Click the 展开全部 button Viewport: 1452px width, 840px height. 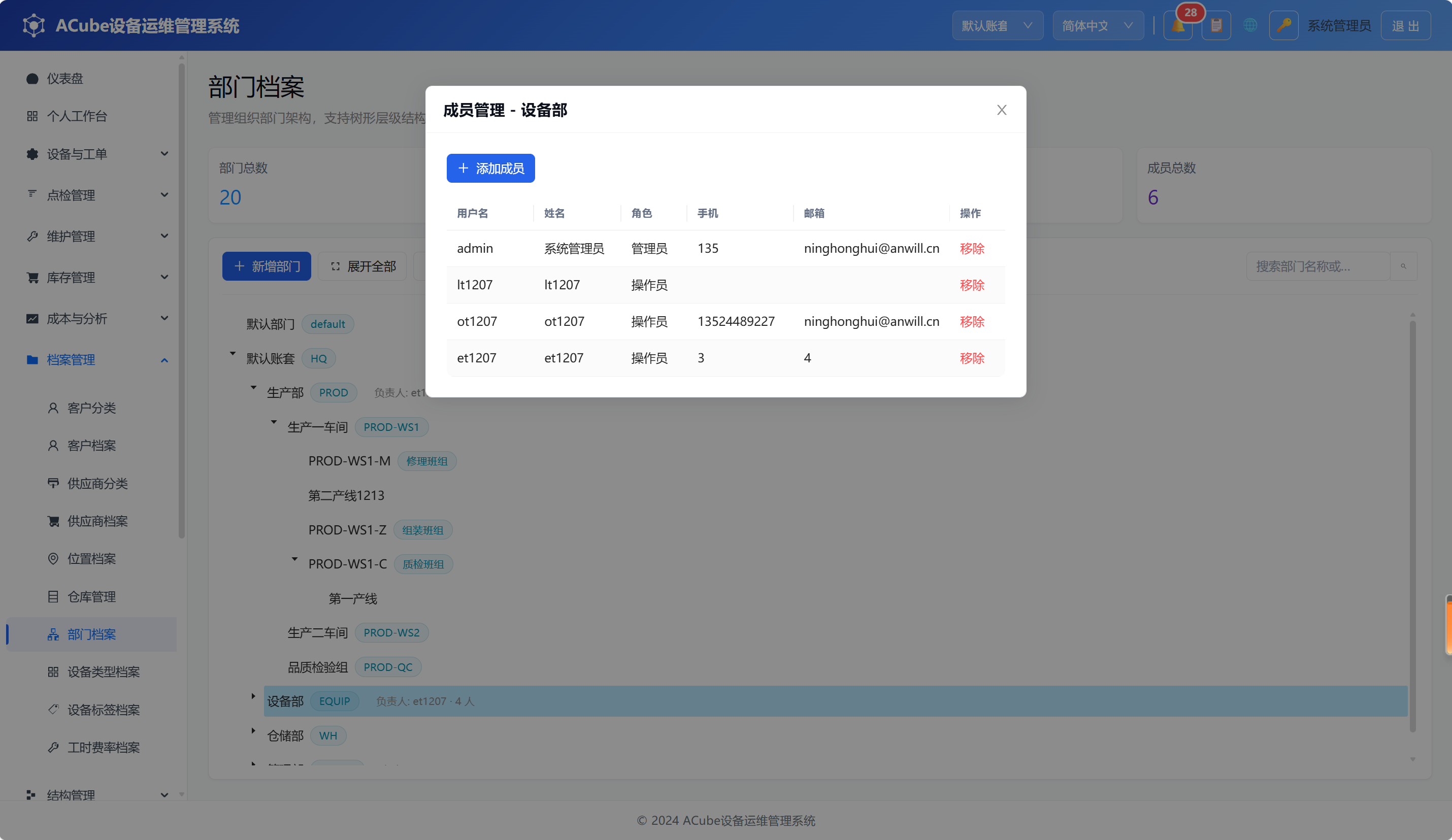point(362,266)
